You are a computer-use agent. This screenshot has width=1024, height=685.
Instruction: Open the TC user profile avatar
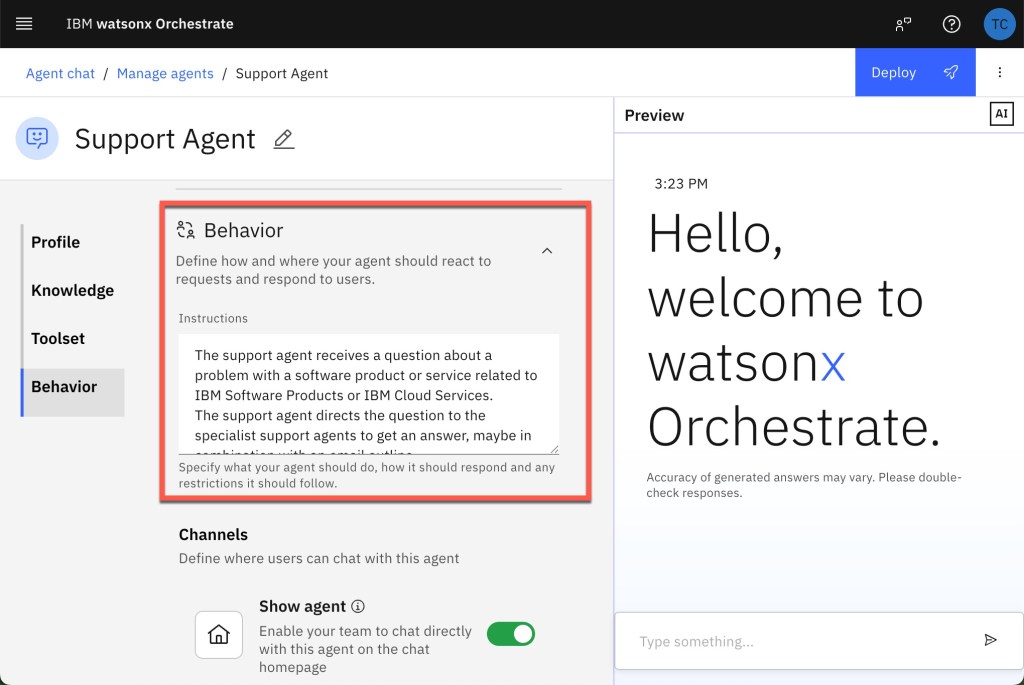999,24
